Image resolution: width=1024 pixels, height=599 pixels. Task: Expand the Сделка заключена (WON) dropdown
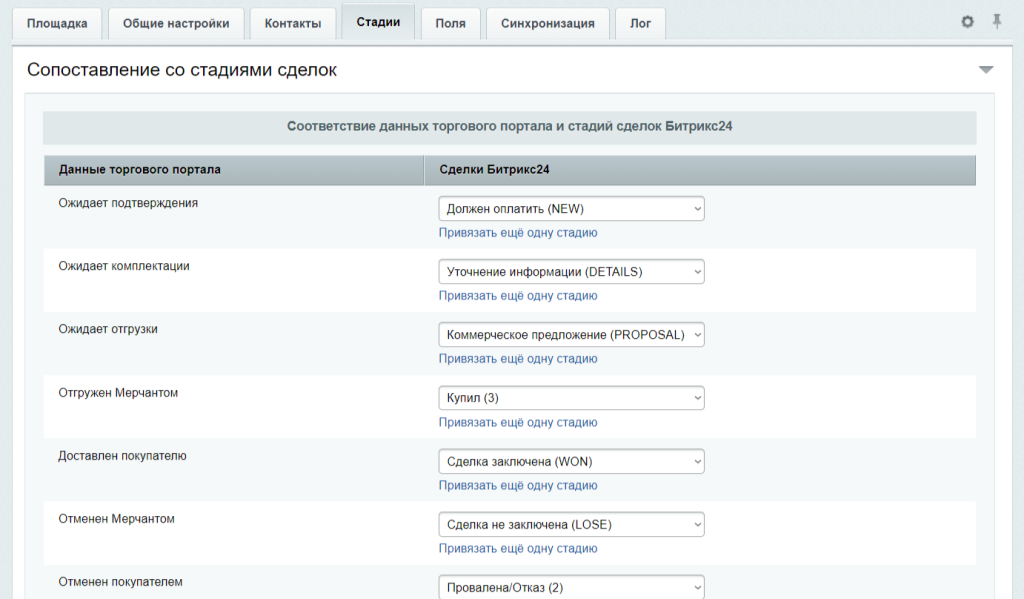[571, 461]
